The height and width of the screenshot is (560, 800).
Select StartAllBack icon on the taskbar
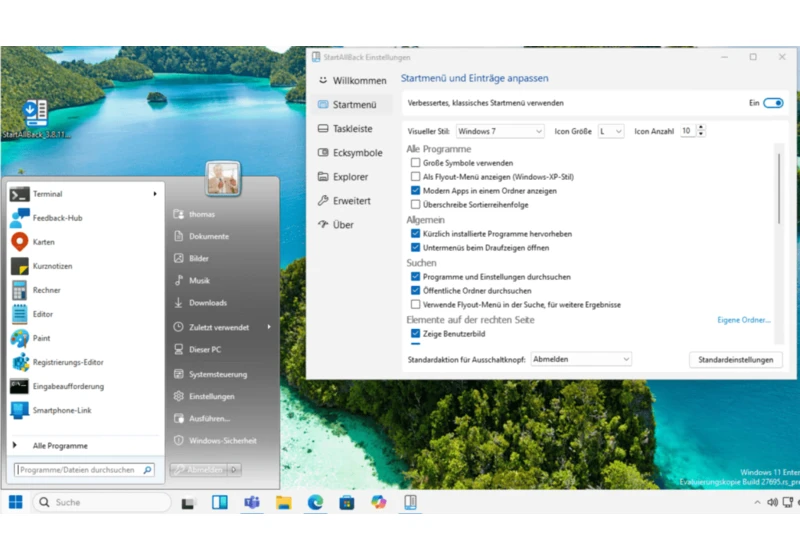(411, 502)
